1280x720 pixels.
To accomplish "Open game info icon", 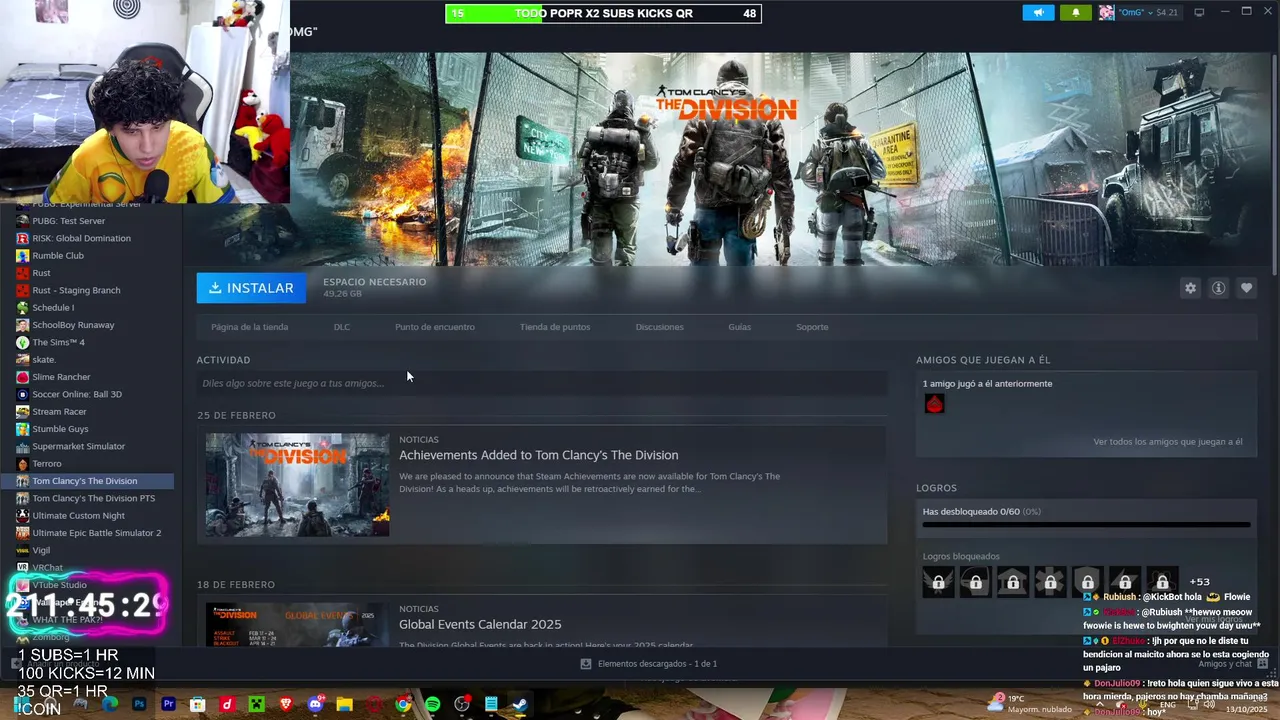I will click(1218, 288).
